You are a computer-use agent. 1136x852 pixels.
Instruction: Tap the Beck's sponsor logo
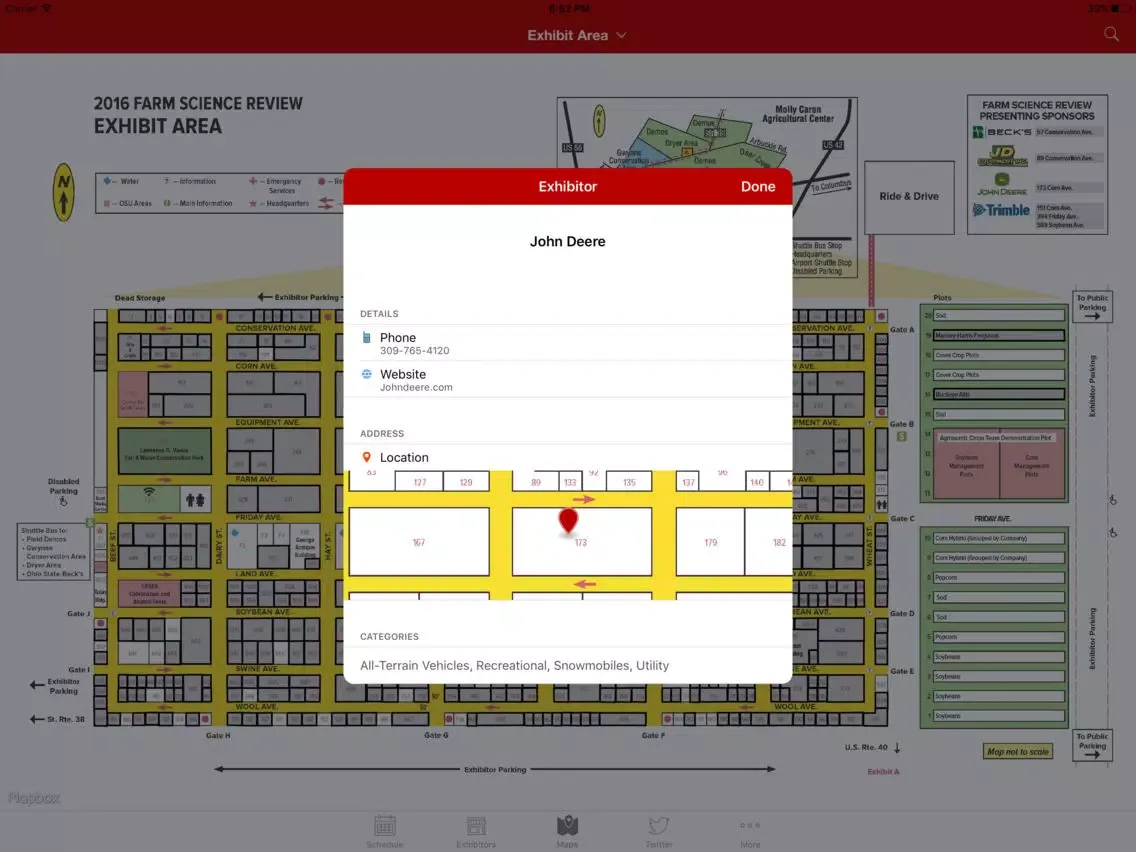point(1002,132)
